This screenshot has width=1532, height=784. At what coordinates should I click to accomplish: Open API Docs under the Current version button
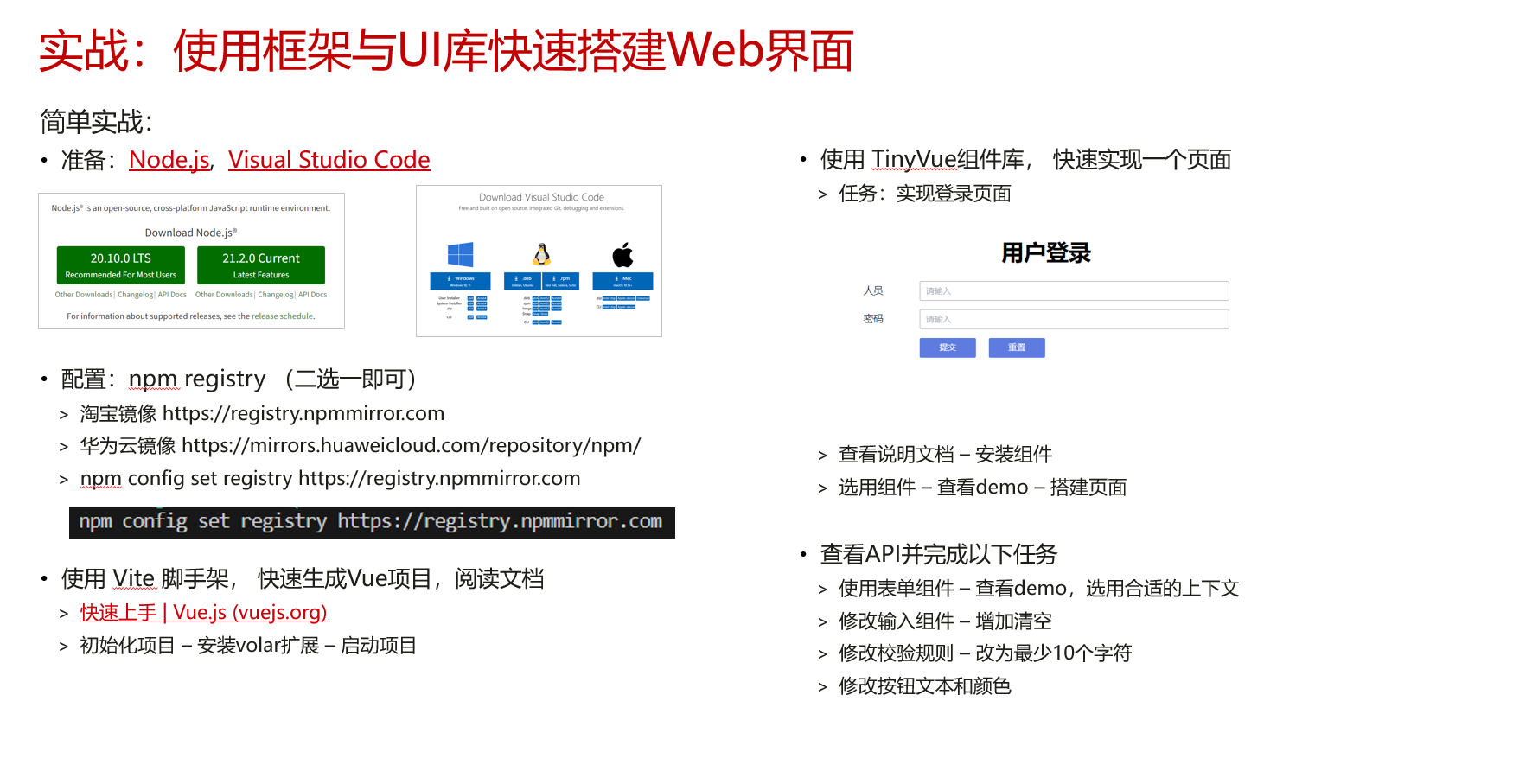[x=313, y=295]
